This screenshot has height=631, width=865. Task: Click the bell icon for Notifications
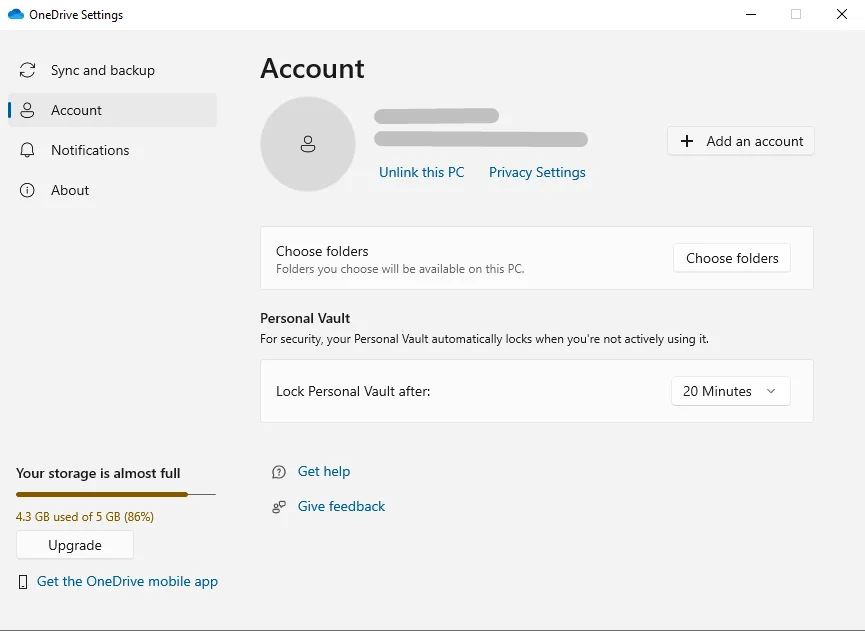tap(27, 150)
